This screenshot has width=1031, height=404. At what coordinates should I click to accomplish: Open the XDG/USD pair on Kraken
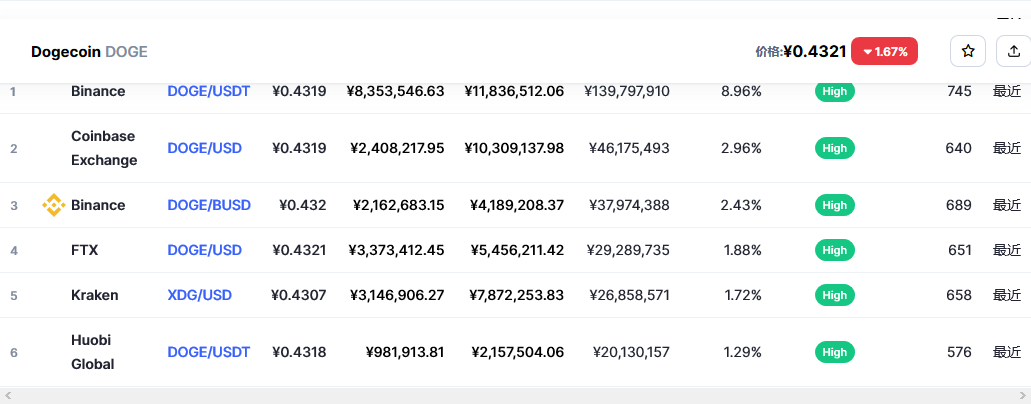click(x=199, y=295)
